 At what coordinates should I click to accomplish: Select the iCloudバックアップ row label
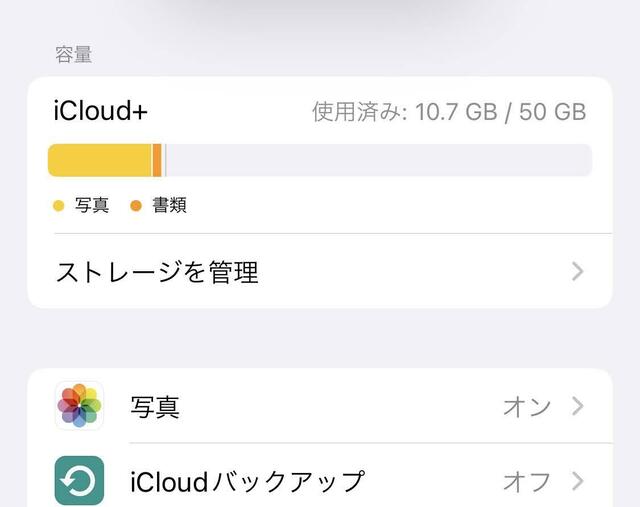tap(247, 482)
